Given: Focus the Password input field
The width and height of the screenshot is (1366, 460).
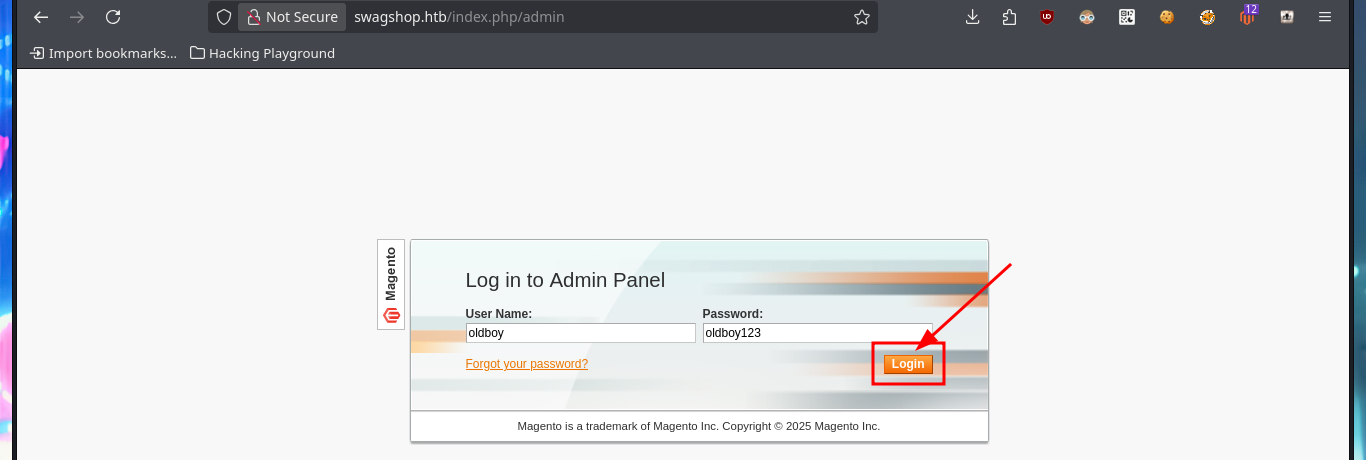Looking at the screenshot, I should (x=817, y=333).
